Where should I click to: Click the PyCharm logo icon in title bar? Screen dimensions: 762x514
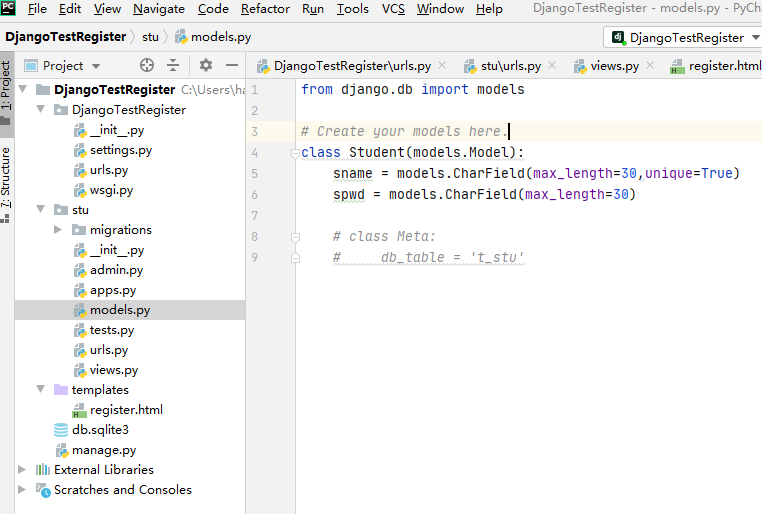tap(10, 9)
